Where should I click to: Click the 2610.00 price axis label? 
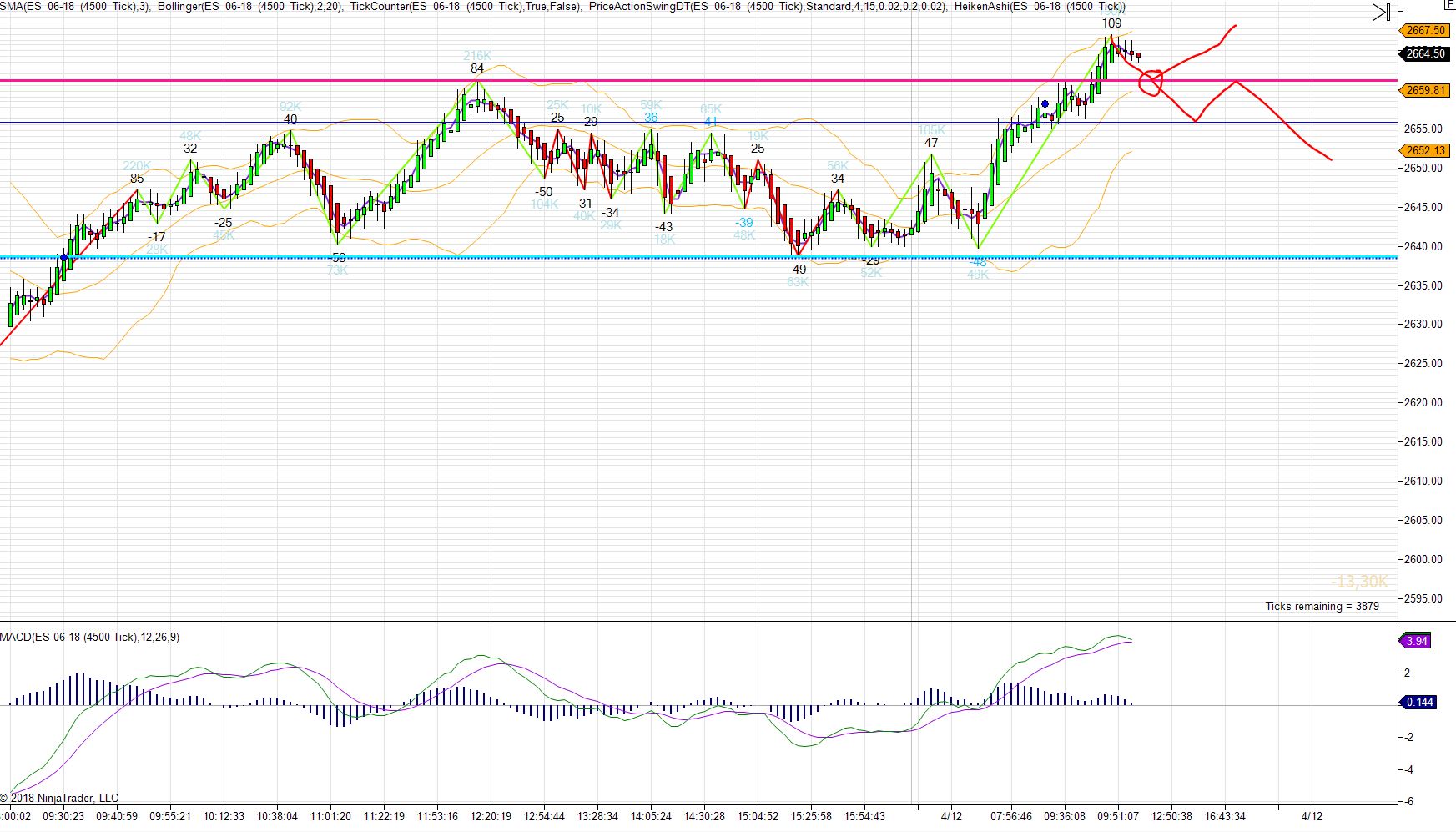pyautogui.click(x=1423, y=481)
